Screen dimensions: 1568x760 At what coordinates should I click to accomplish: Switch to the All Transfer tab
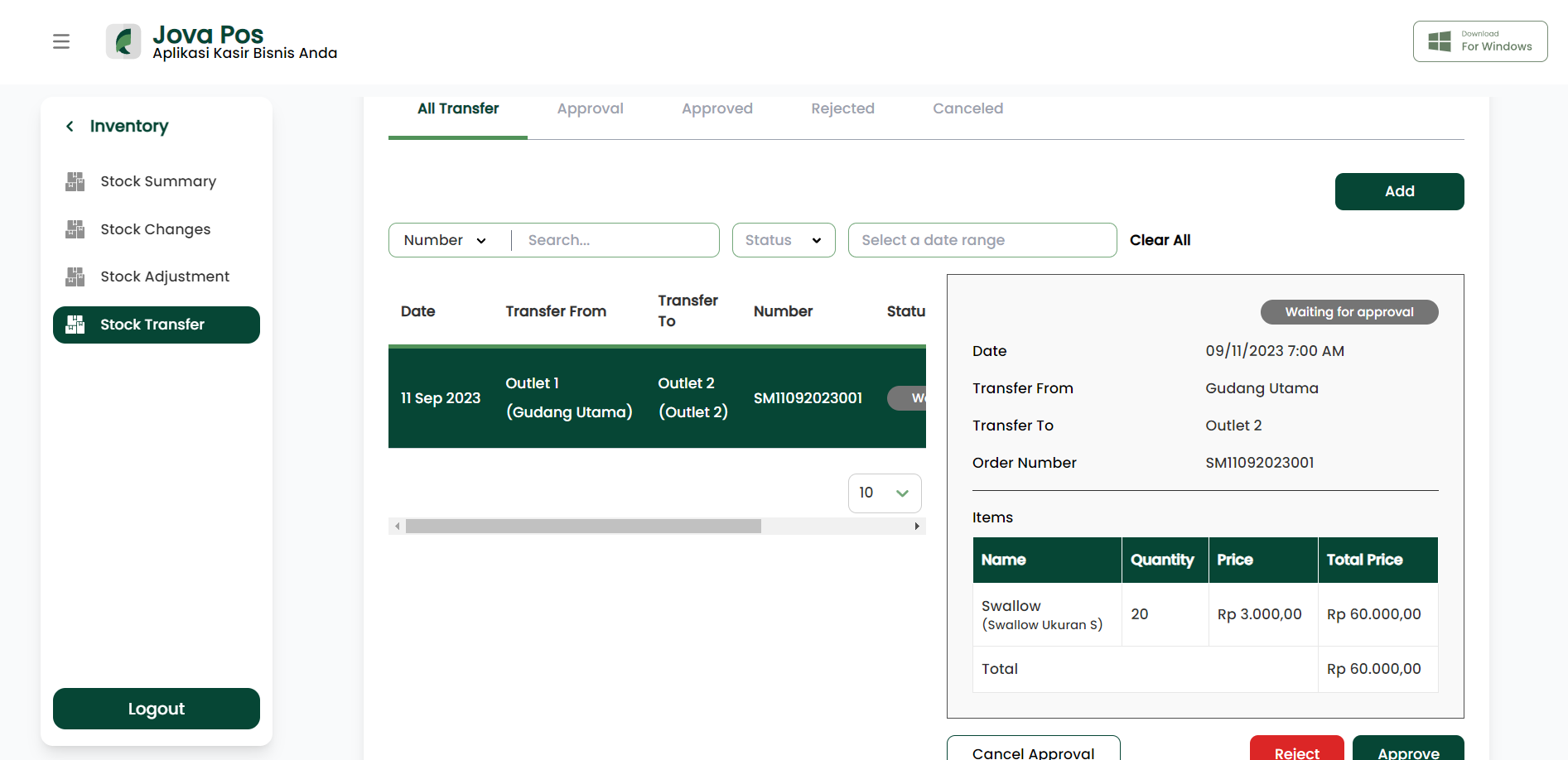458,109
